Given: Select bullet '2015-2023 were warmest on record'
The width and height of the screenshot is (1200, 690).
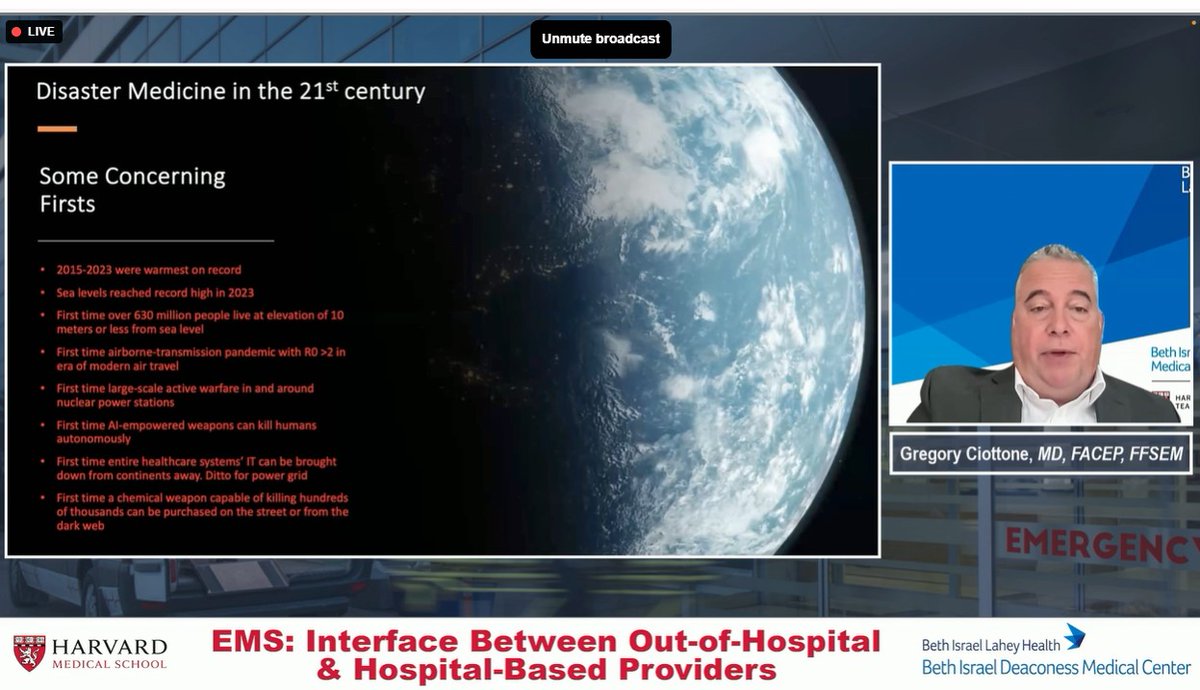Looking at the screenshot, I should (148, 270).
